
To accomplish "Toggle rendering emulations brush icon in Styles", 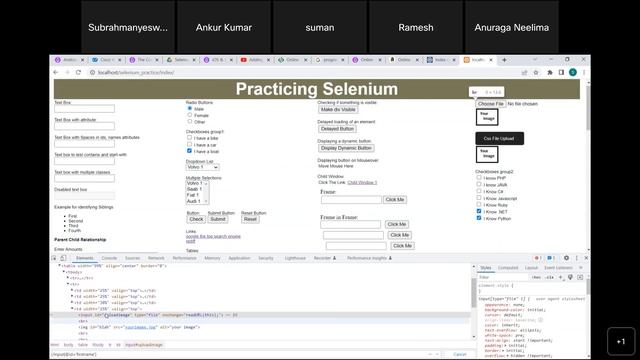I will [570, 277].
